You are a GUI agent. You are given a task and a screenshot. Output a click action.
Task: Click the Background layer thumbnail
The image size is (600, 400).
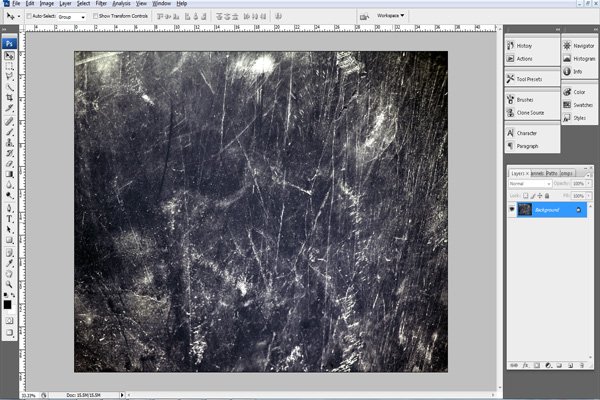525,210
